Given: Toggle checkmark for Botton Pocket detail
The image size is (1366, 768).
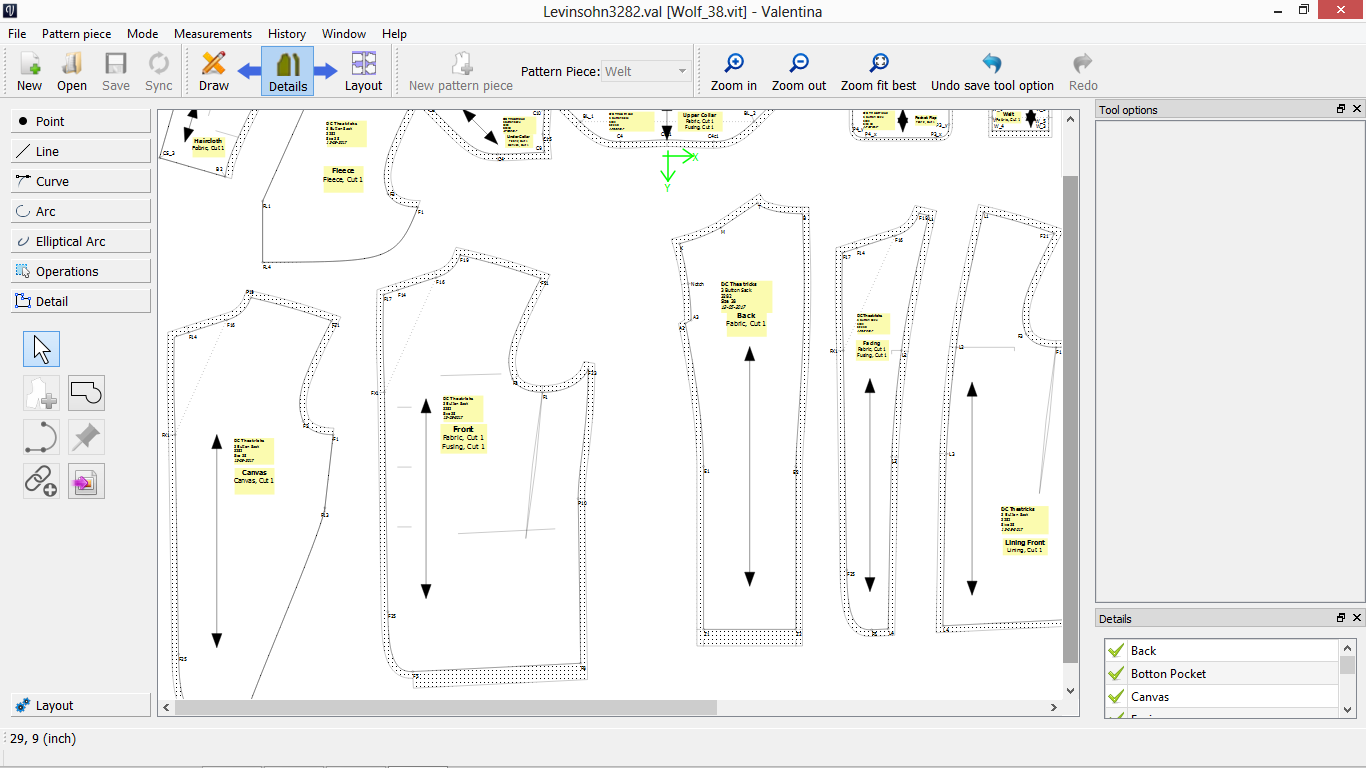Looking at the screenshot, I should 1117,674.
